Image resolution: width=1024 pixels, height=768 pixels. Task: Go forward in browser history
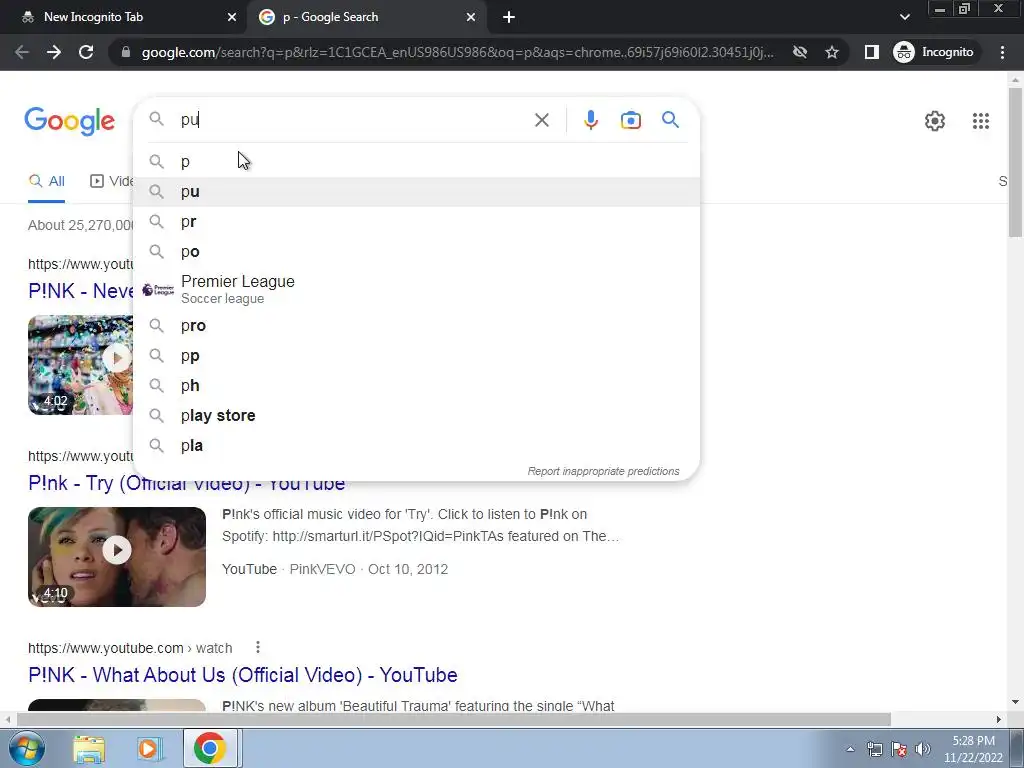click(x=54, y=52)
